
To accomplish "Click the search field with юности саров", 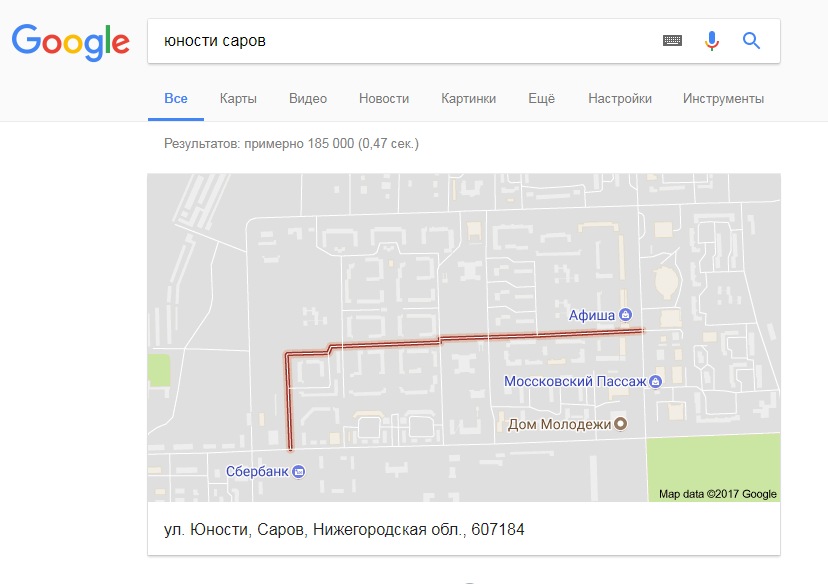I will coord(401,41).
